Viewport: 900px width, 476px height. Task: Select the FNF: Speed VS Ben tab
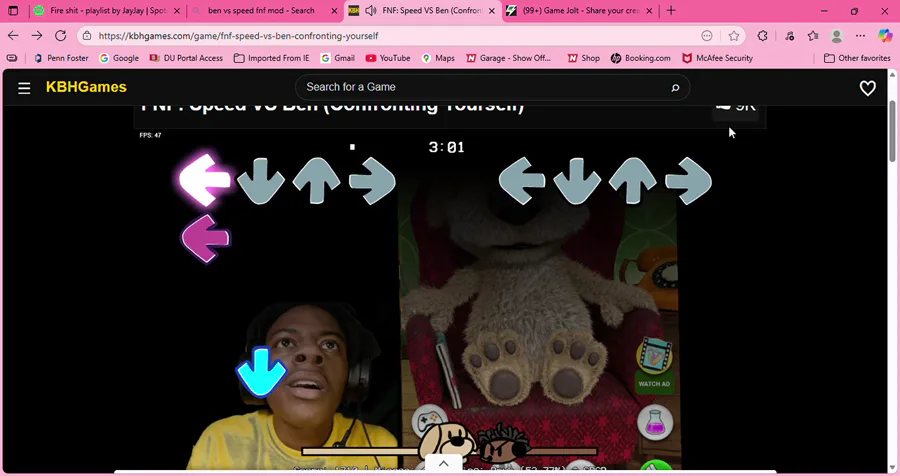[422, 10]
